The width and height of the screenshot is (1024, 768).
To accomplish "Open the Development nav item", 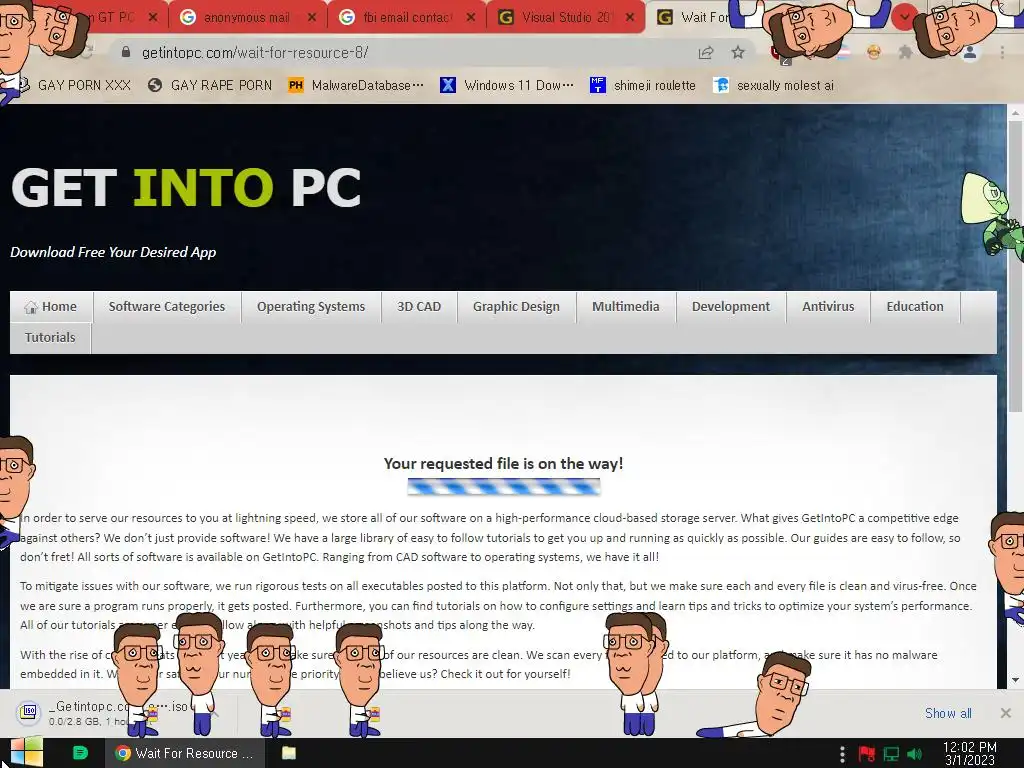I will coord(731,307).
